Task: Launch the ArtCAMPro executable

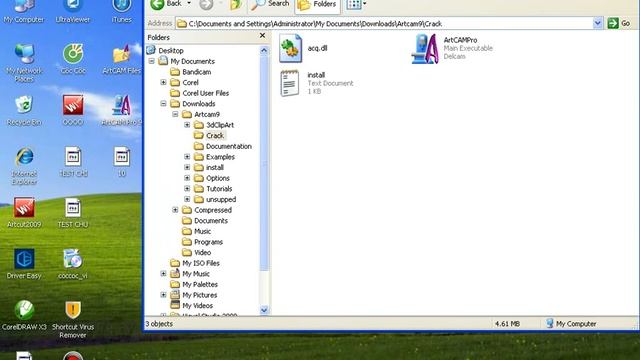Action: pos(452,48)
